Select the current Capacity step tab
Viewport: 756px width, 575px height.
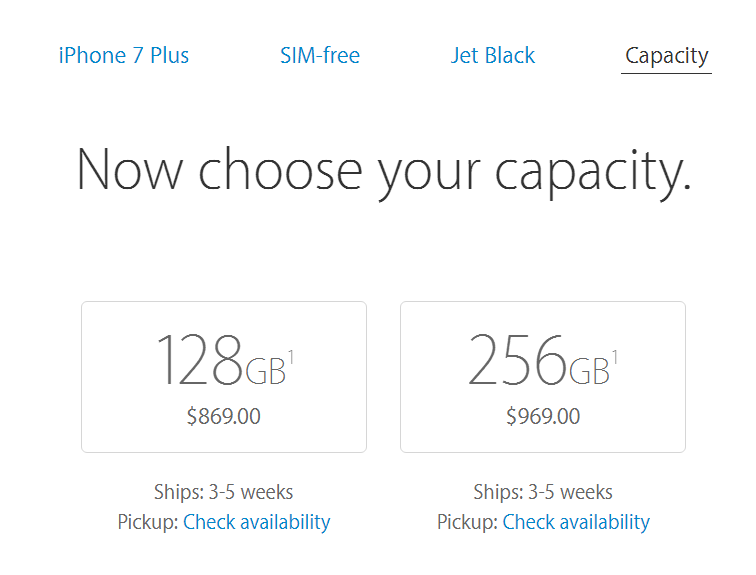(x=666, y=56)
